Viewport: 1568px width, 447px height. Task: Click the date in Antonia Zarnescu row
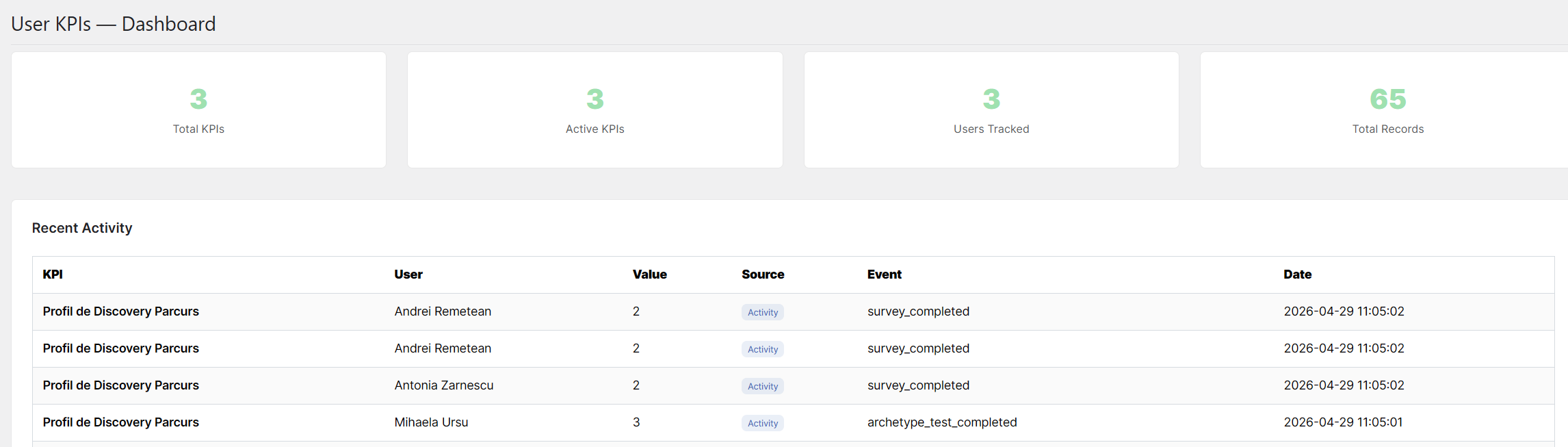(x=1344, y=385)
